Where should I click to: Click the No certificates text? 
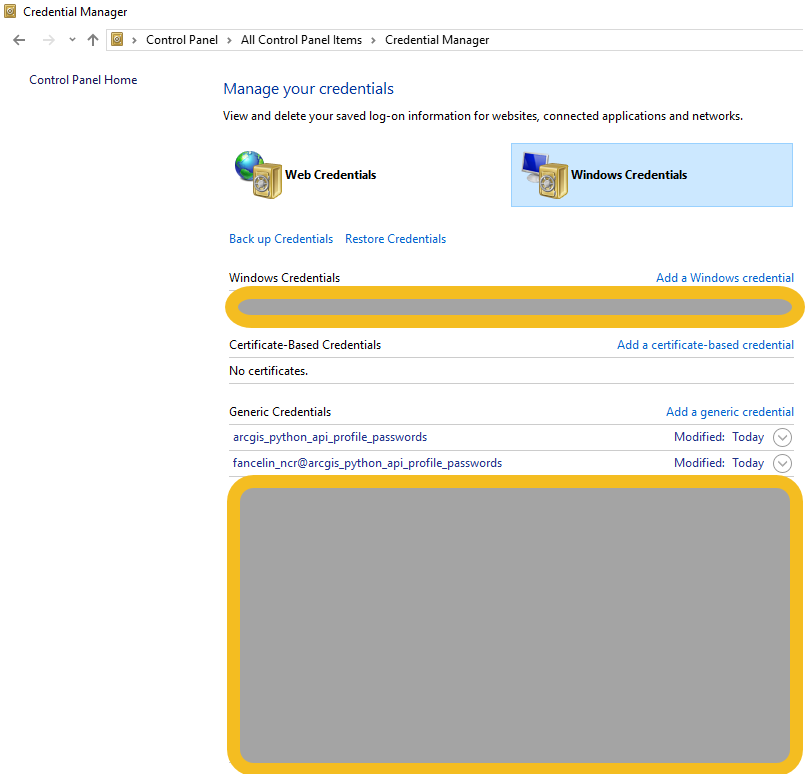coord(269,371)
